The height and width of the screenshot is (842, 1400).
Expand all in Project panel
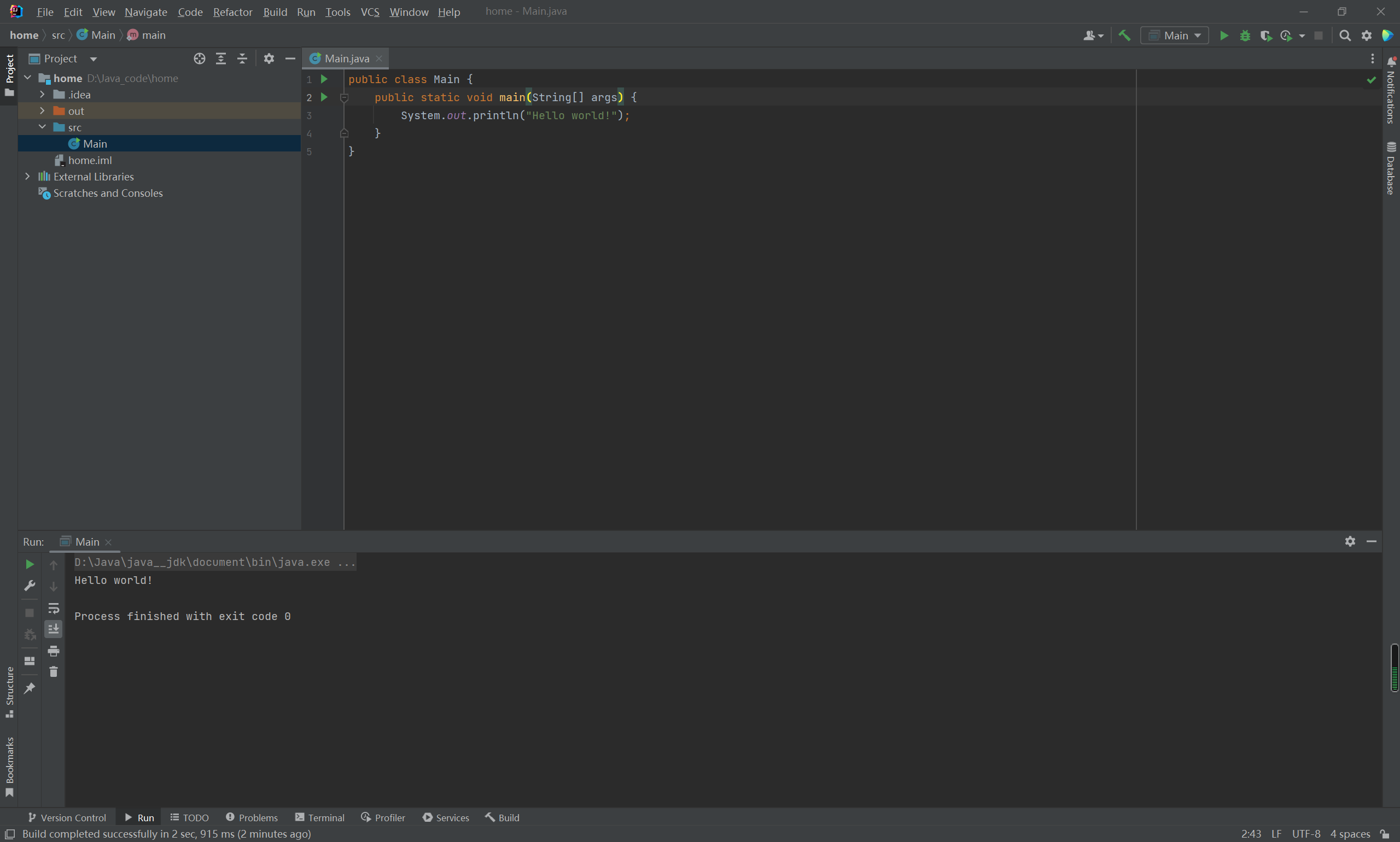click(221, 59)
